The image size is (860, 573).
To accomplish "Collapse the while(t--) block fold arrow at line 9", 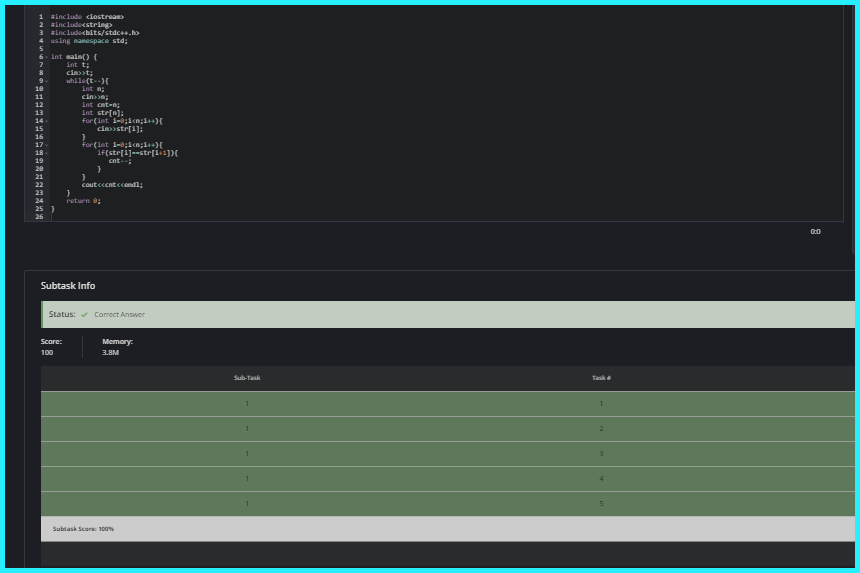I will point(47,81).
